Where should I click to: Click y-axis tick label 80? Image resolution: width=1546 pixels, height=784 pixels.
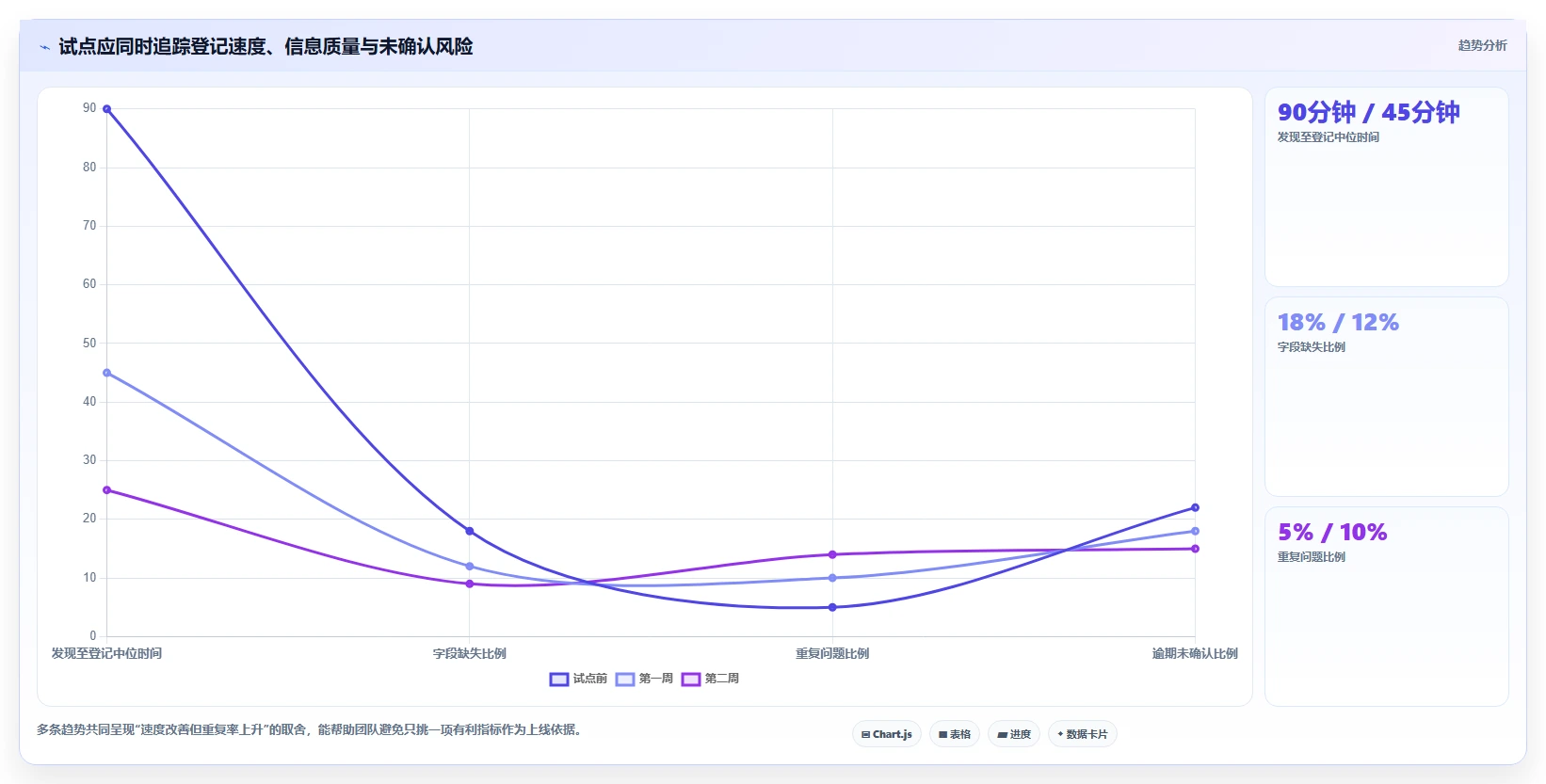point(89,167)
